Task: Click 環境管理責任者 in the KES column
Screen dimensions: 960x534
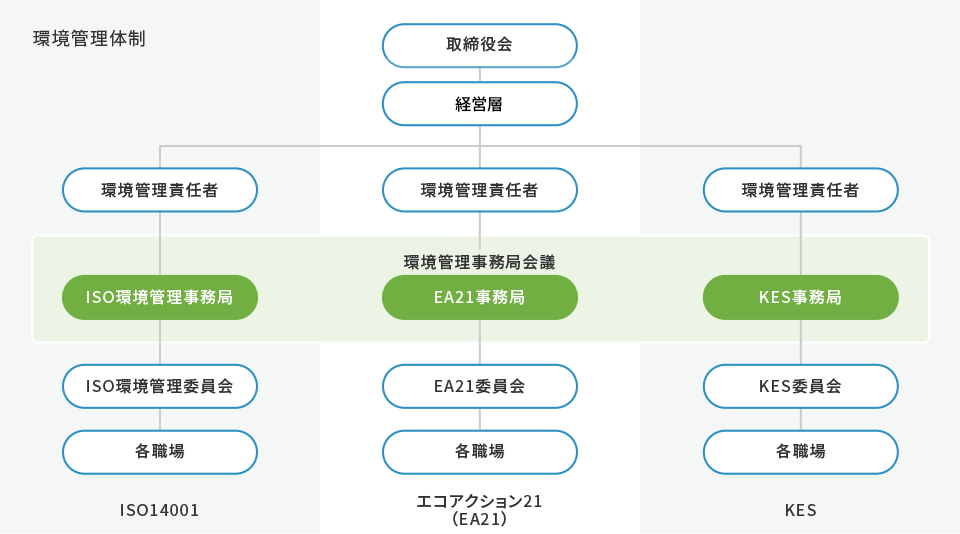Action: [x=800, y=190]
